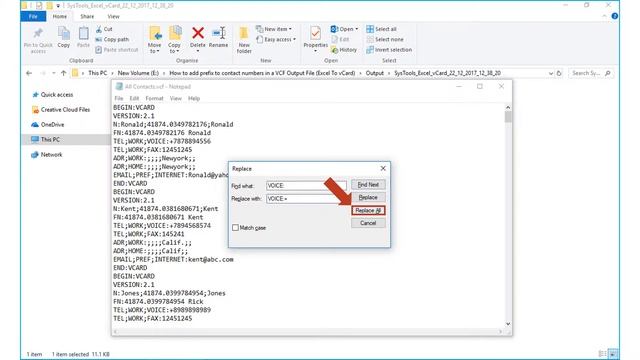Open Network in sidebar
The height and width of the screenshot is (360, 640).
click(47, 155)
